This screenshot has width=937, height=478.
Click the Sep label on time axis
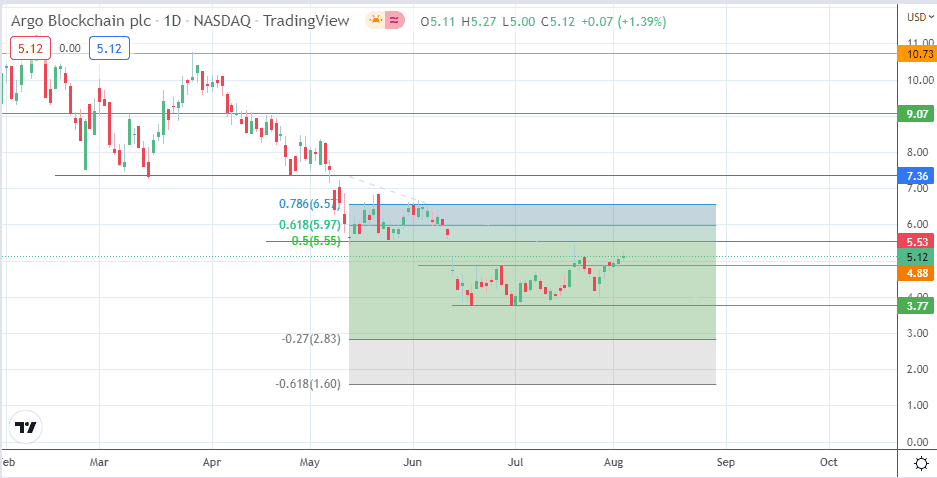tap(726, 462)
